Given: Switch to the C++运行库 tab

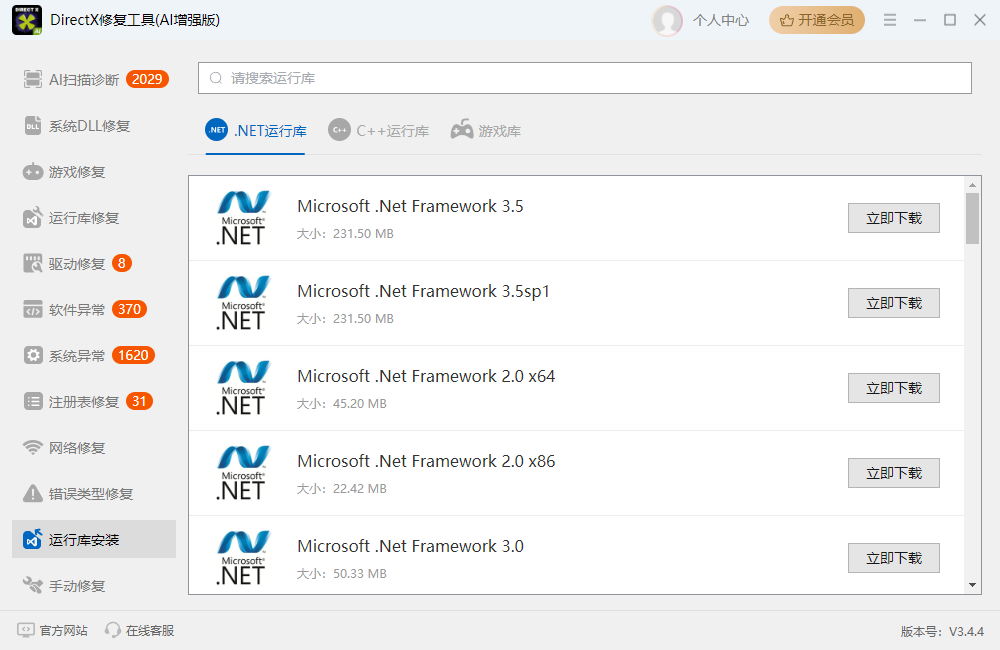Looking at the screenshot, I should click(378, 130).
